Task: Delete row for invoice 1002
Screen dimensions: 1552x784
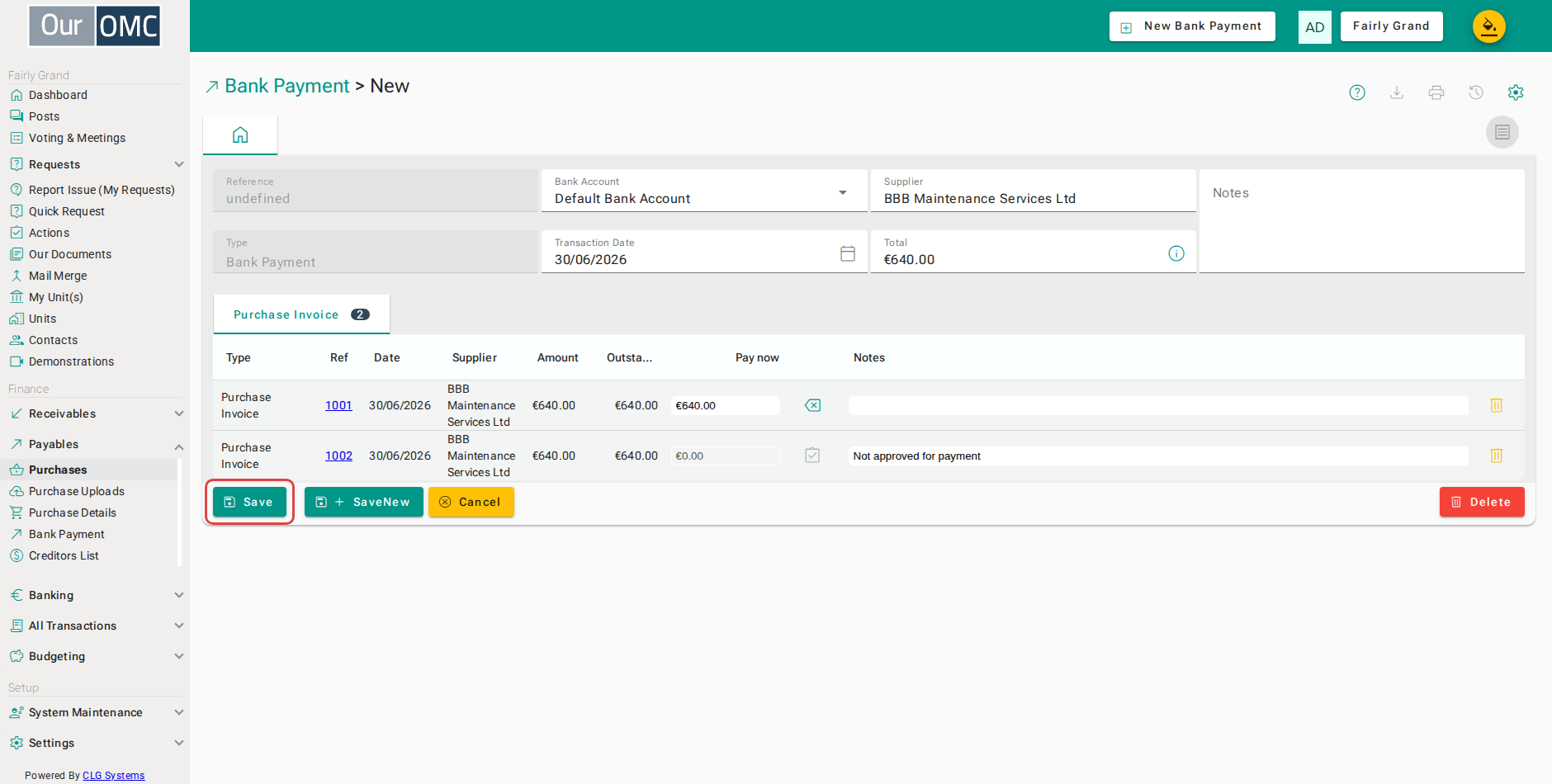Action: click(1497, 456)
